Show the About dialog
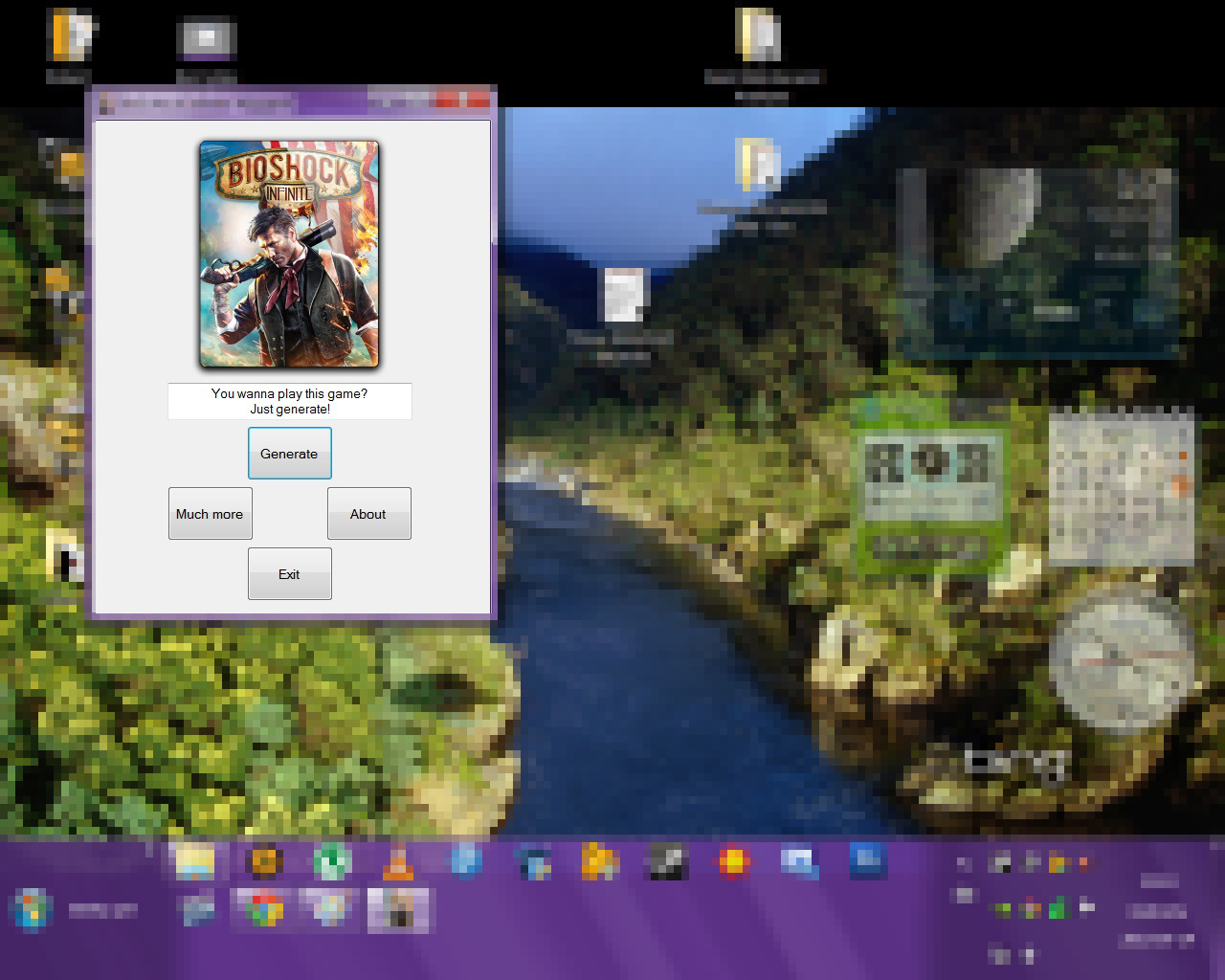 [x=368, y=514]
